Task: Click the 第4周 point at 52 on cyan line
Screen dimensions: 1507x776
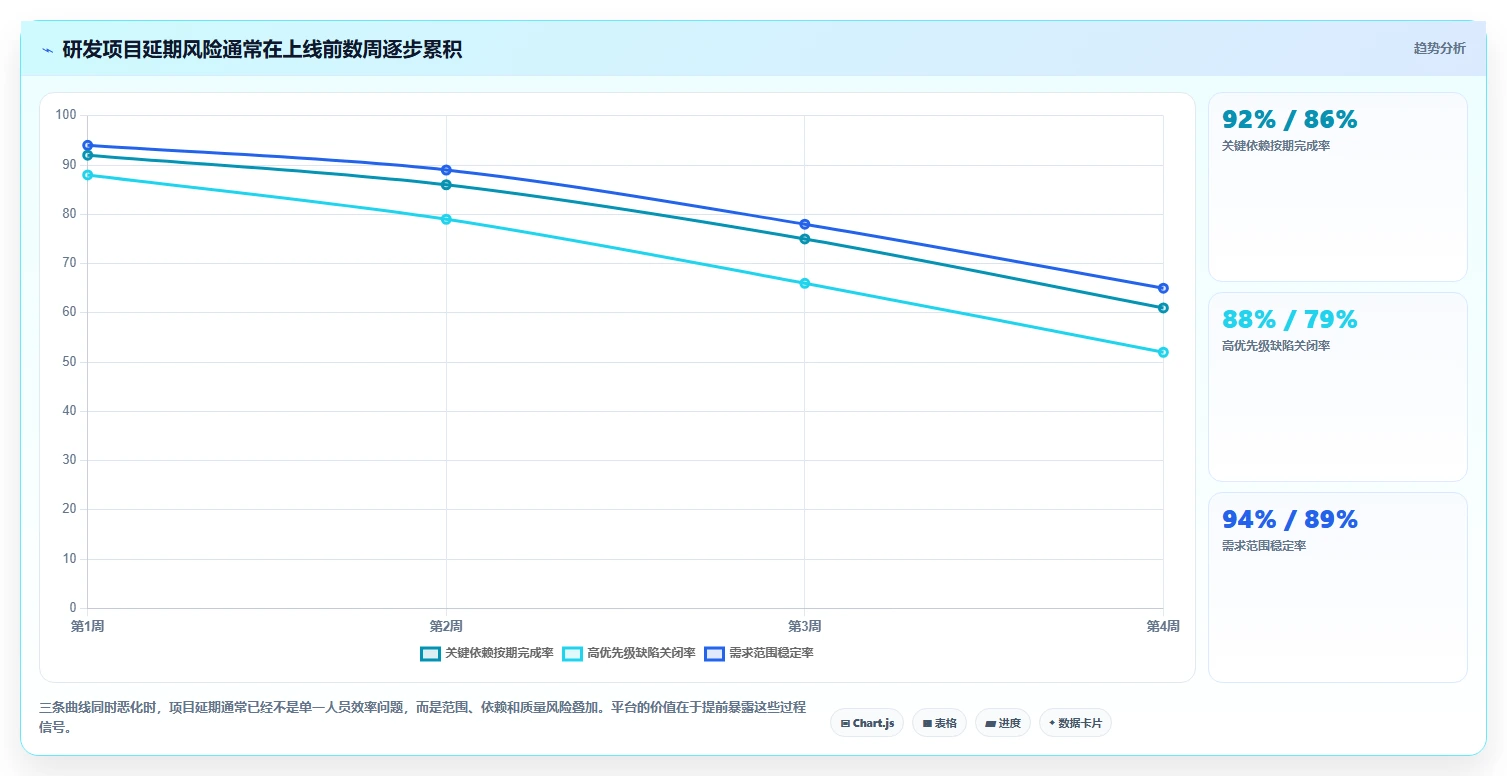Action: tap(1163, 352)
